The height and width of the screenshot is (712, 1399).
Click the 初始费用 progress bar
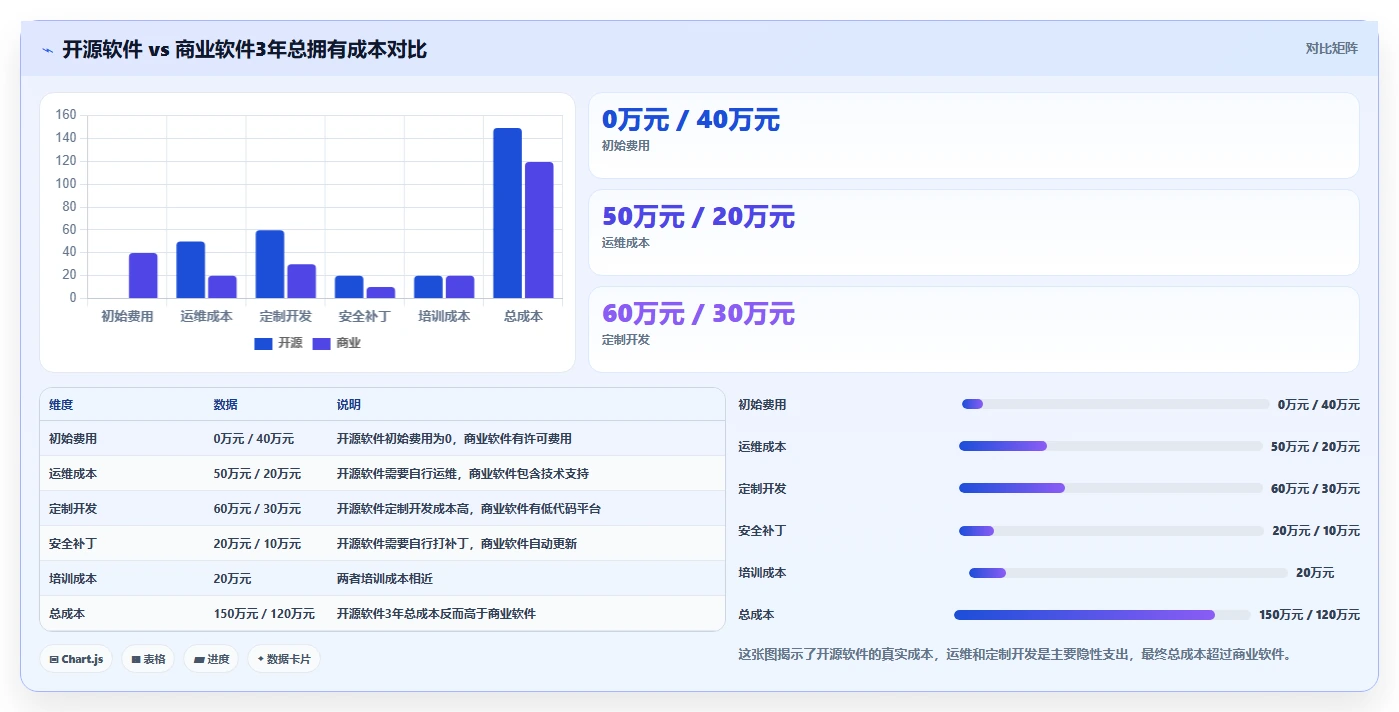tap(1115, 404)
